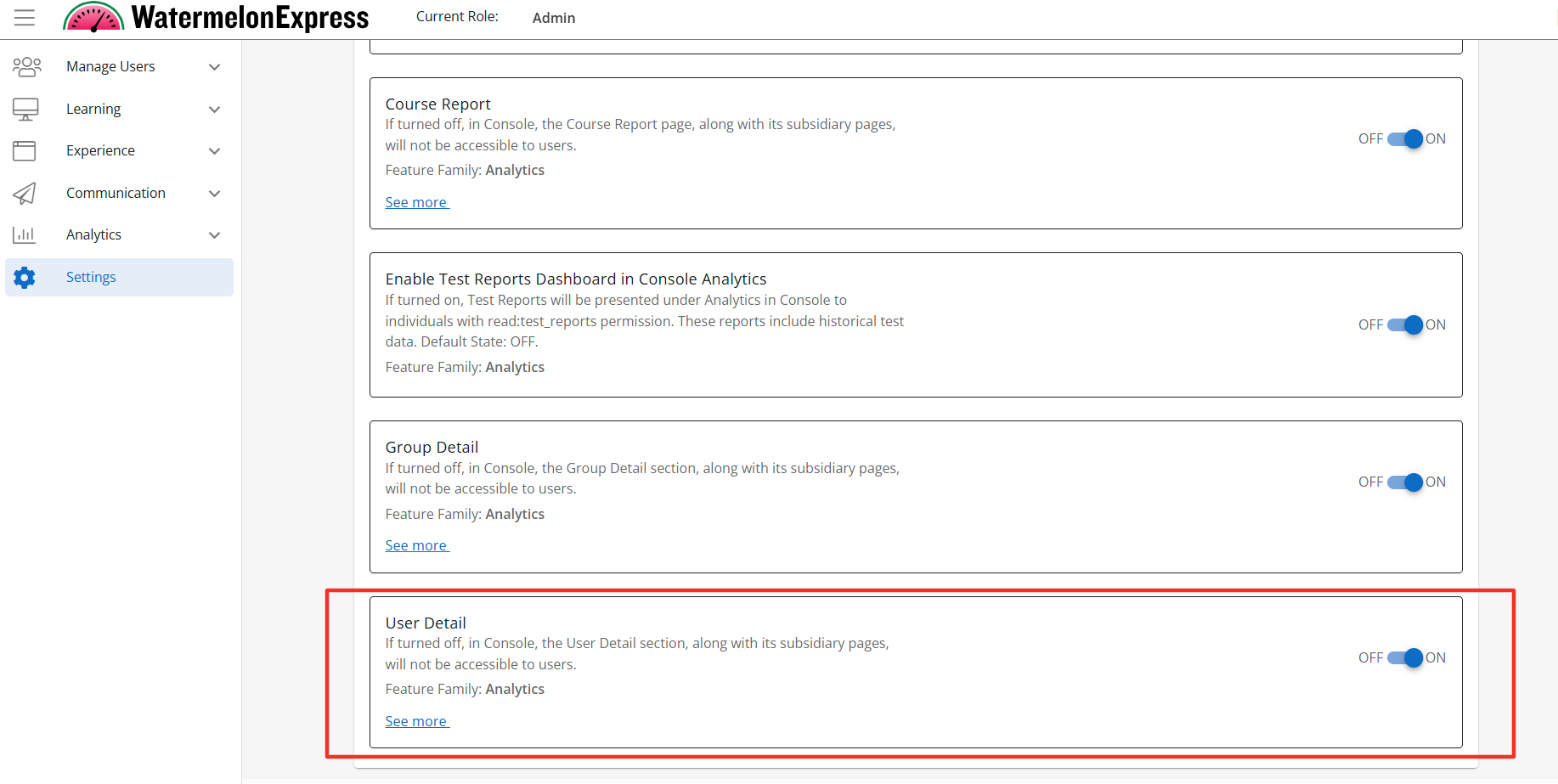Click the Learning monitor icon

point(25,109)
